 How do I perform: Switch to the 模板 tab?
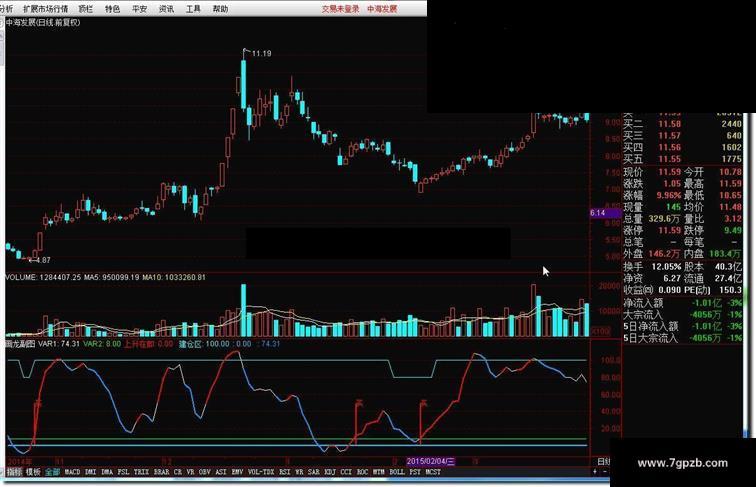tap(33, 472)
